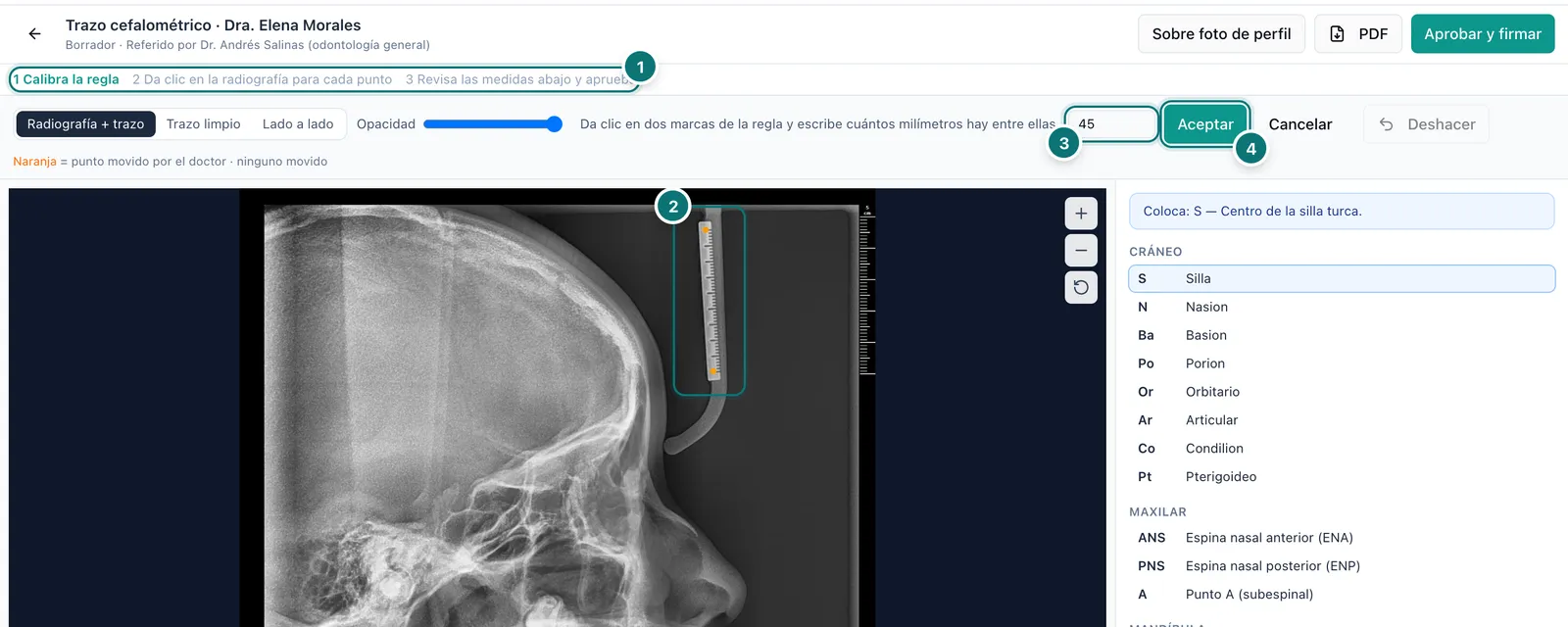Select landmark A Punto A (subespinal)
The height and width of the screenshot is (627, 1568).
click(x=1342, y=595)
